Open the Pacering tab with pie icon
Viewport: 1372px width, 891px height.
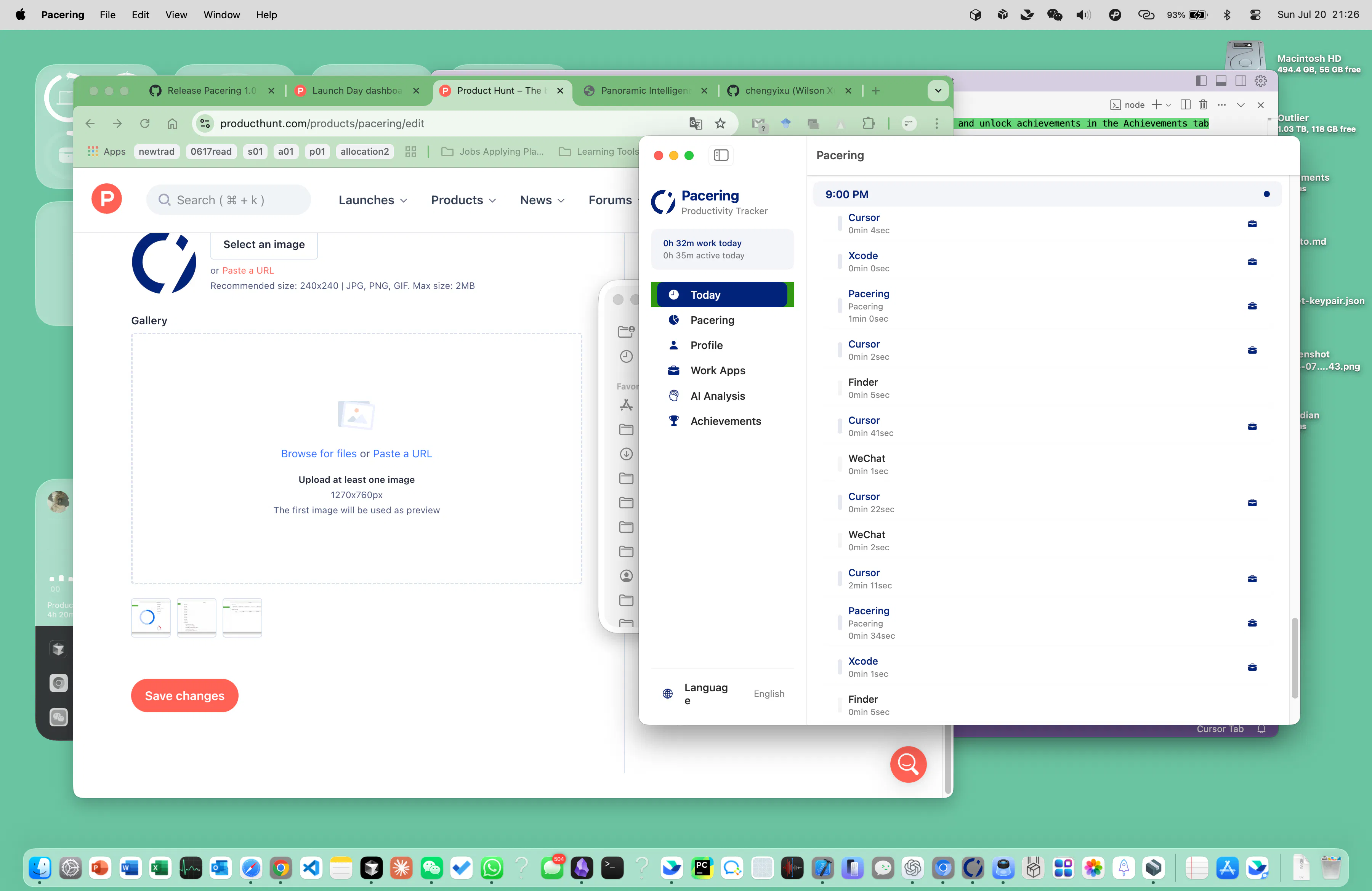click(x=722, y=320)
